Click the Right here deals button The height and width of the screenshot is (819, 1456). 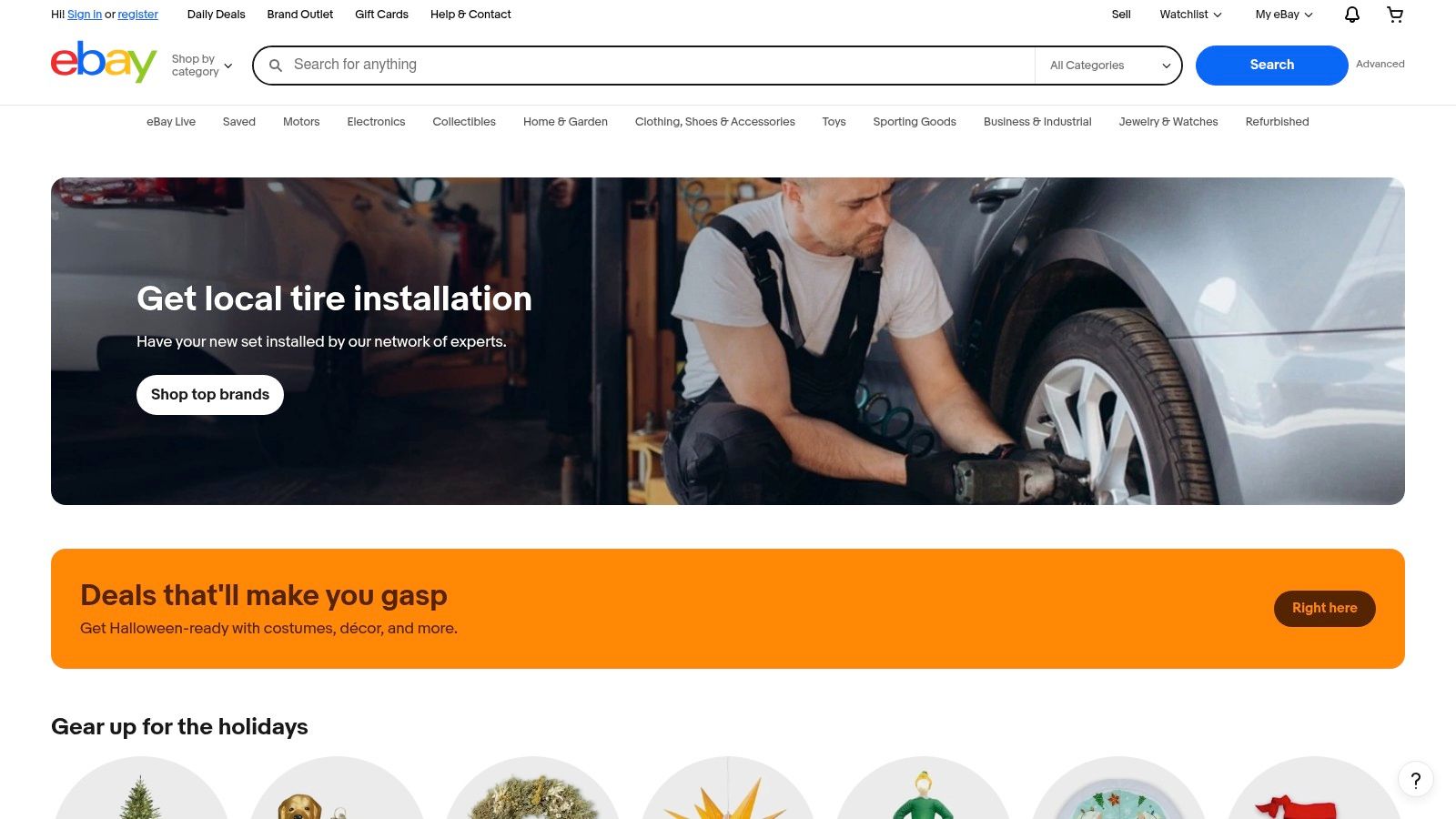coord(1324,608)
